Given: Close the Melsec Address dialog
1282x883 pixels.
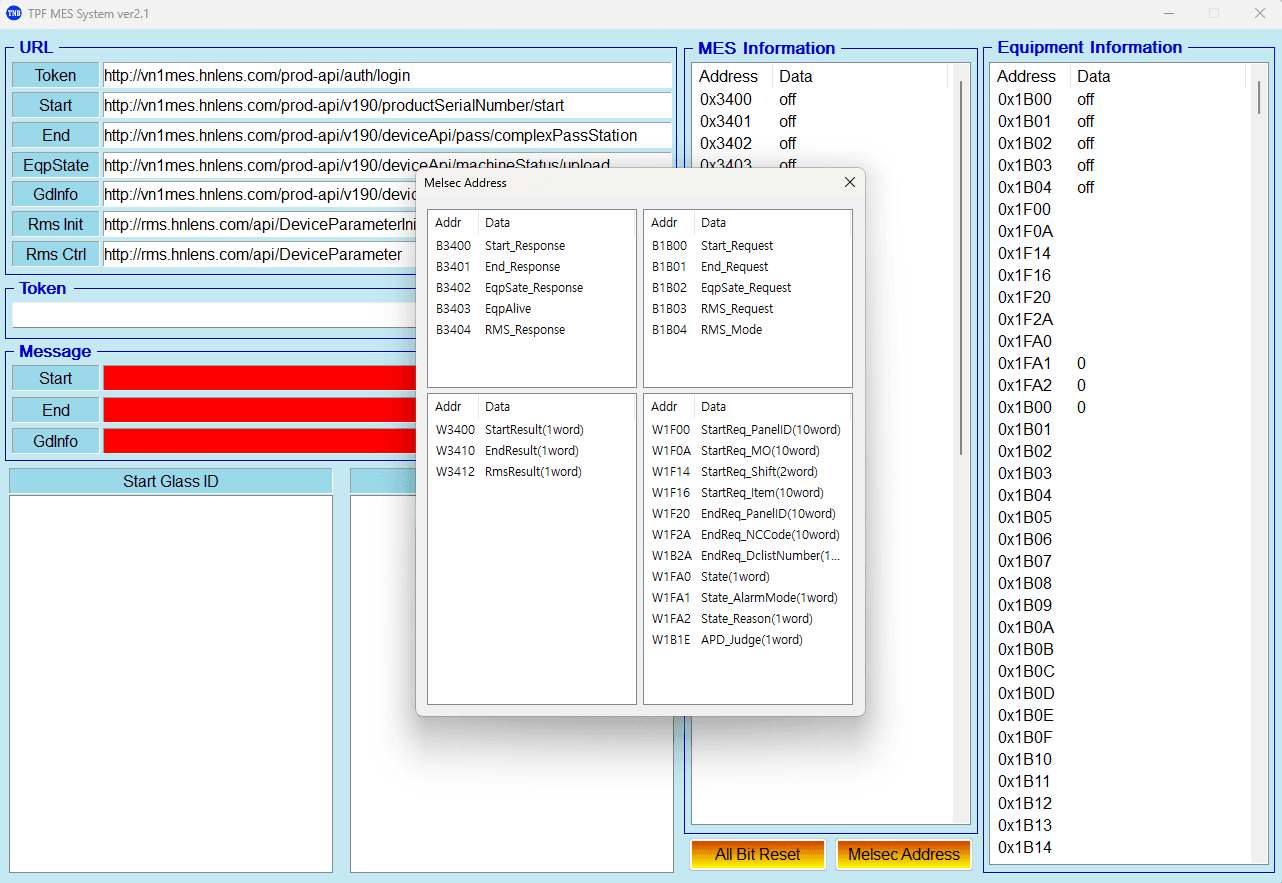Looking at the screenshot, I should coord(849,182).
